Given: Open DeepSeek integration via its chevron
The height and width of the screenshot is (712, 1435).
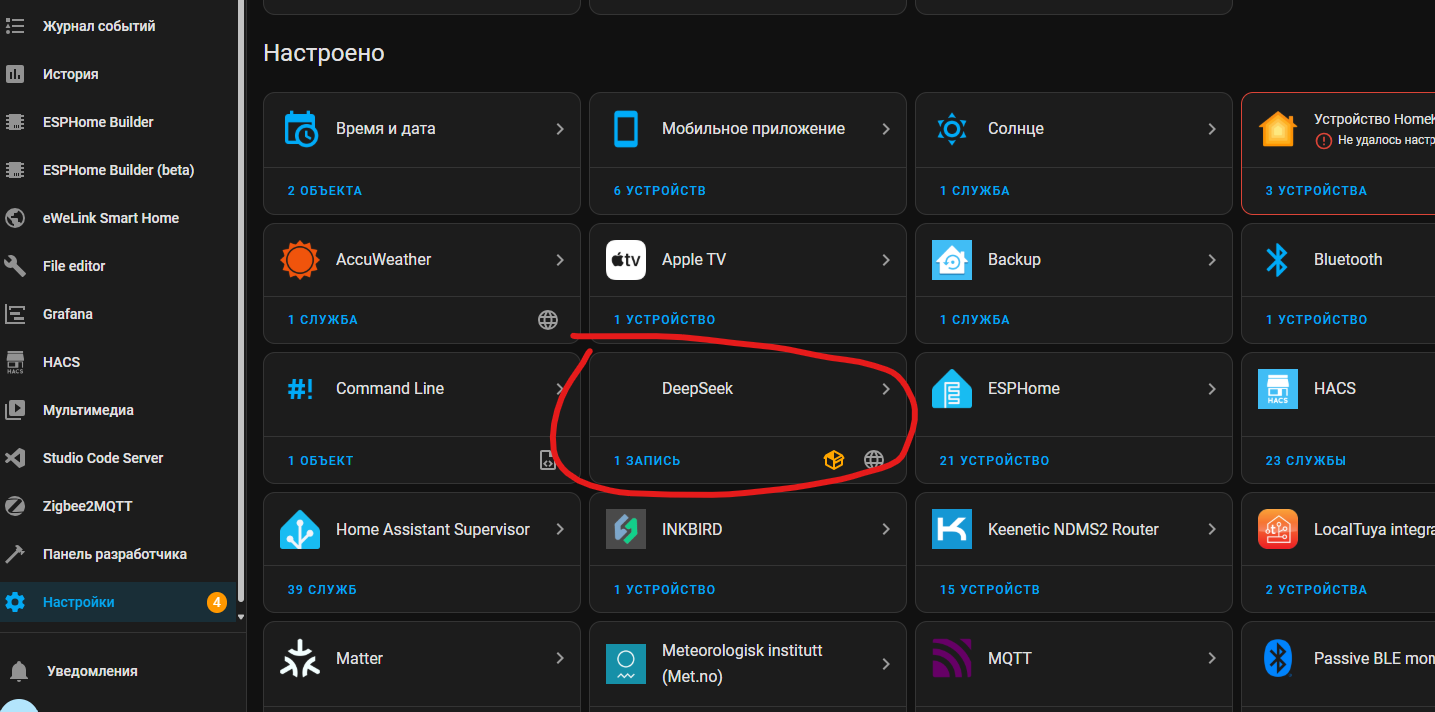Looking at the screenshot, I should [886, 389].
